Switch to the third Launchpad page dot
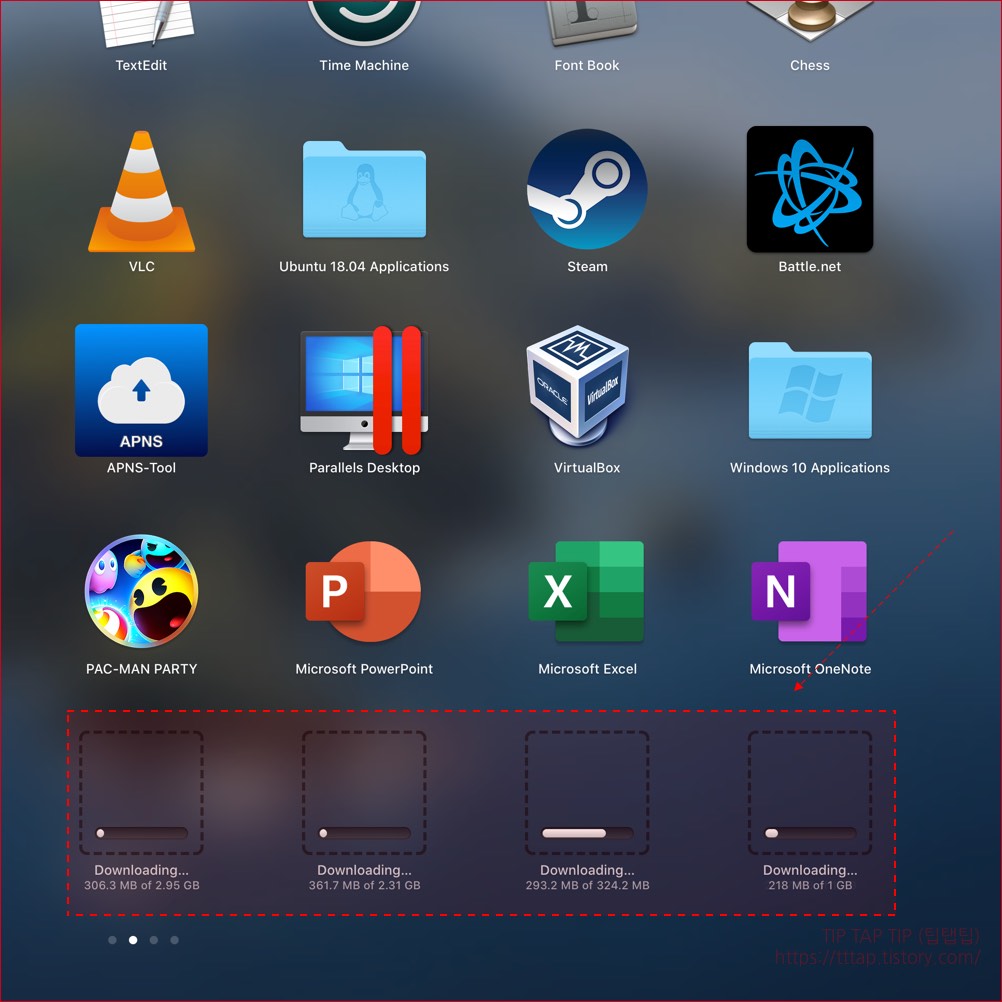 point(153,940)
